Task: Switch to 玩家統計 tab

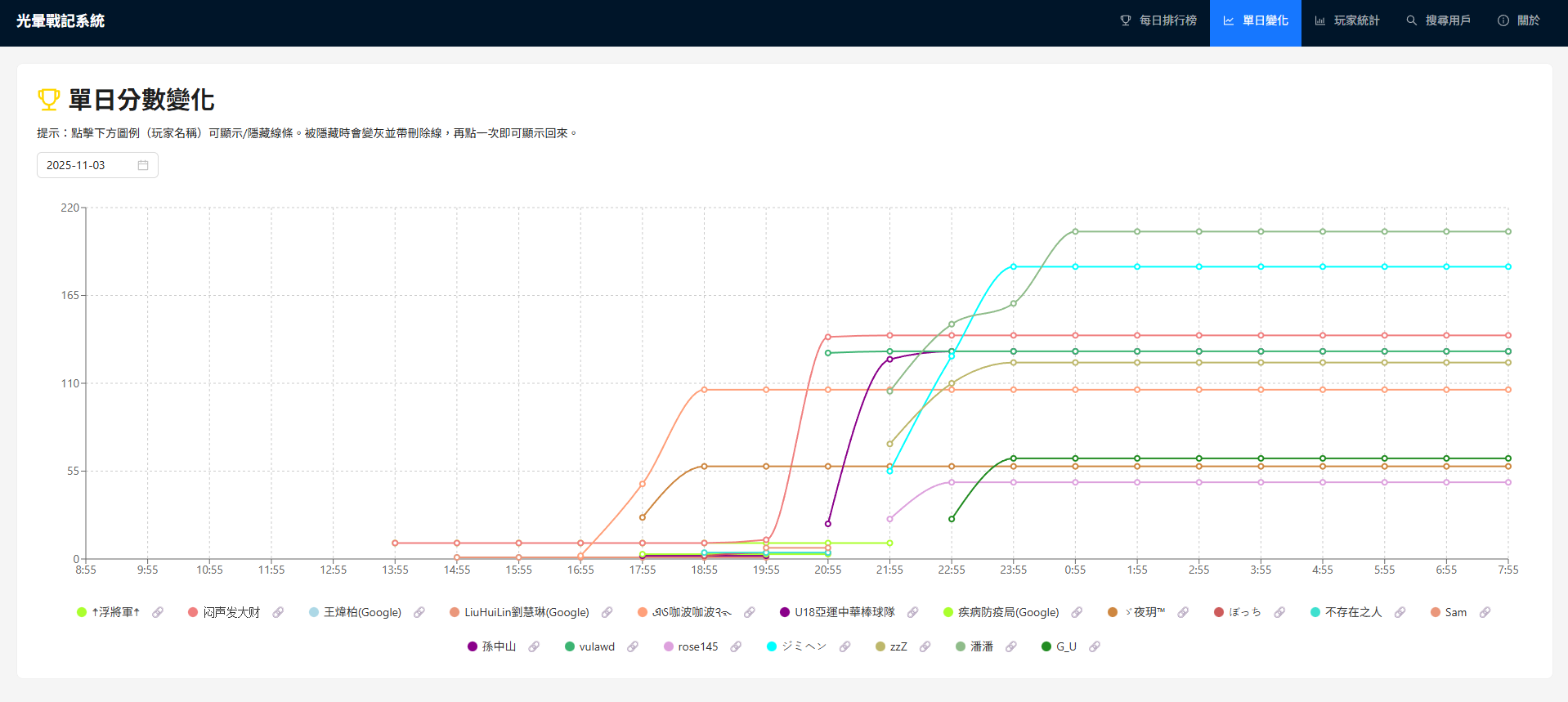Action: pos(1346,20)
